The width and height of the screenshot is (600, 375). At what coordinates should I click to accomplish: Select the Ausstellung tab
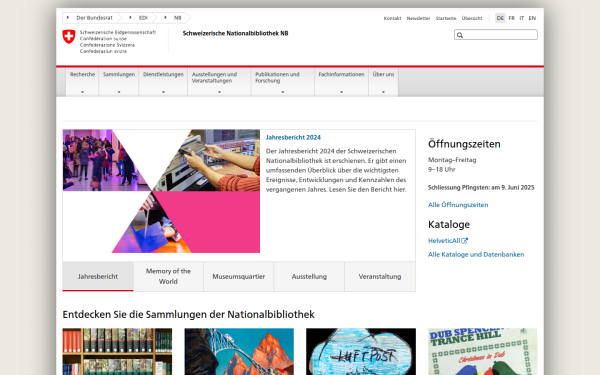(x=309, y=276)
